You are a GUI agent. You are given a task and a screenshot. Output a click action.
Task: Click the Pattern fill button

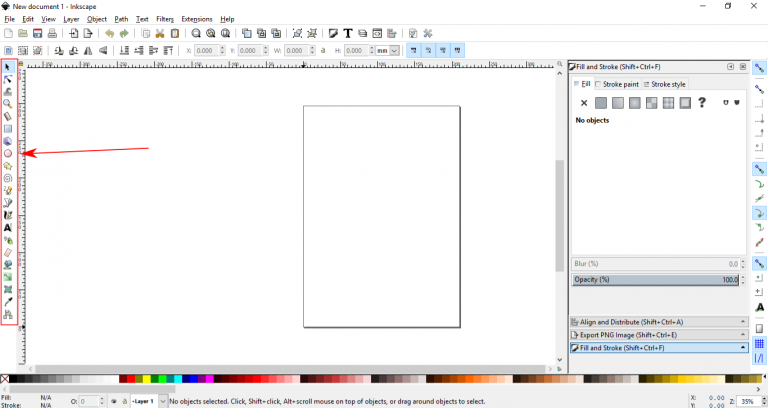[x=669, y=103]
